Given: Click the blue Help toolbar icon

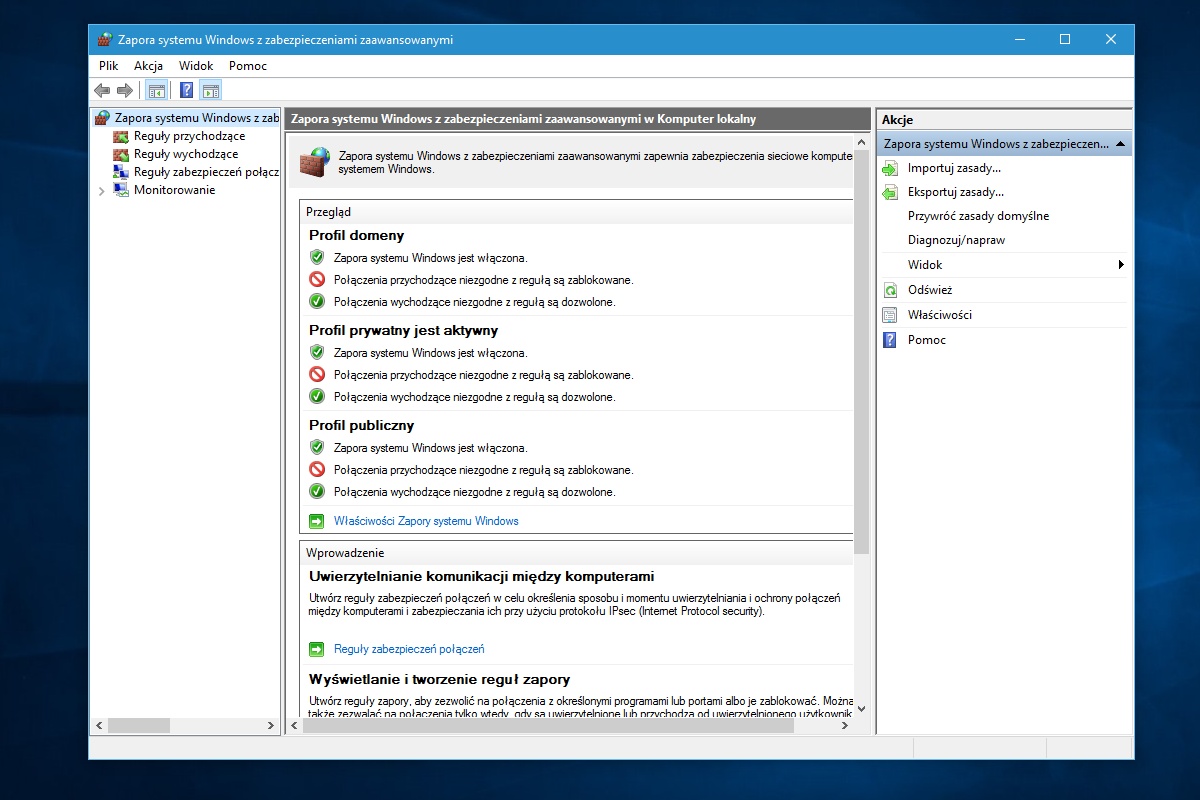Looking at the screenshot, I should (186, 90).
